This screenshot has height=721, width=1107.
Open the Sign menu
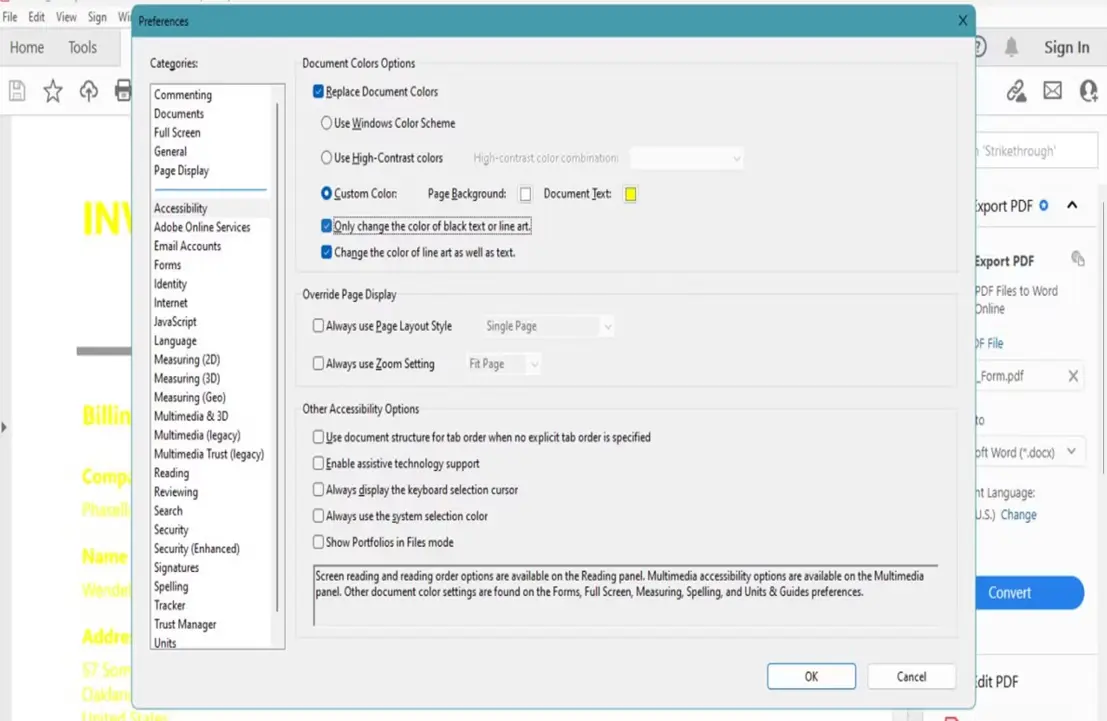click(x=97, y=17)
